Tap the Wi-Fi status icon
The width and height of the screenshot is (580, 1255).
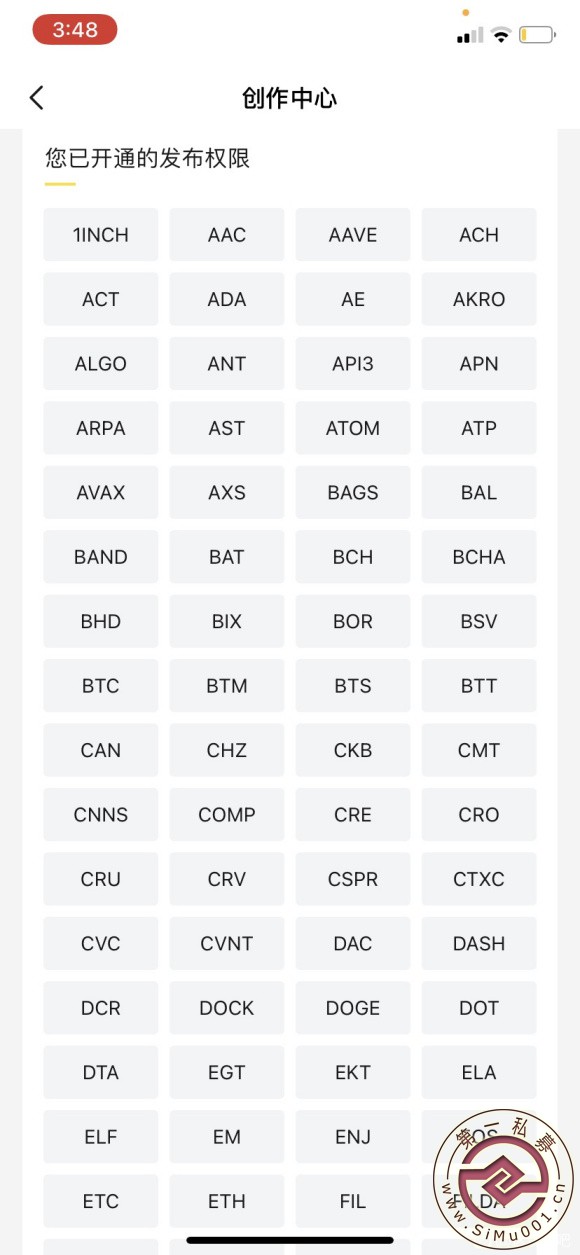(x=501, y=35)
